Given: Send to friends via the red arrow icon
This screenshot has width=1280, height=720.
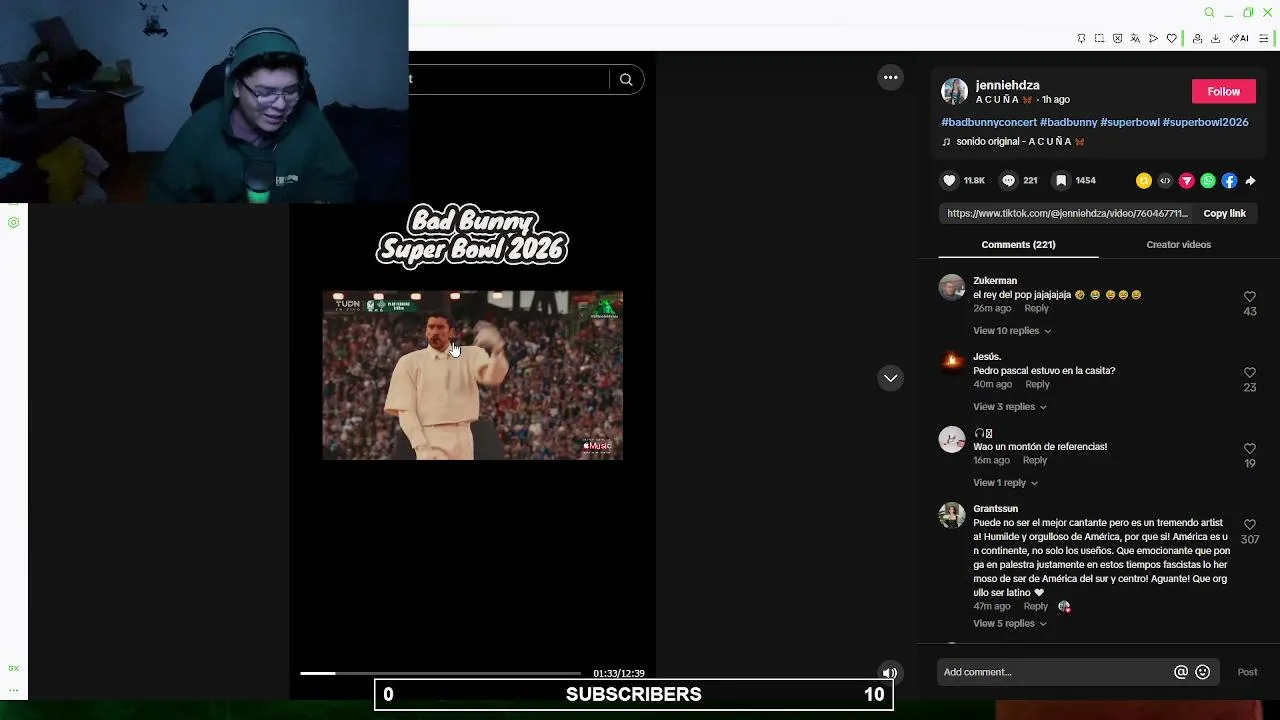Looking at the screenshot, I should tap(1186, 181).
